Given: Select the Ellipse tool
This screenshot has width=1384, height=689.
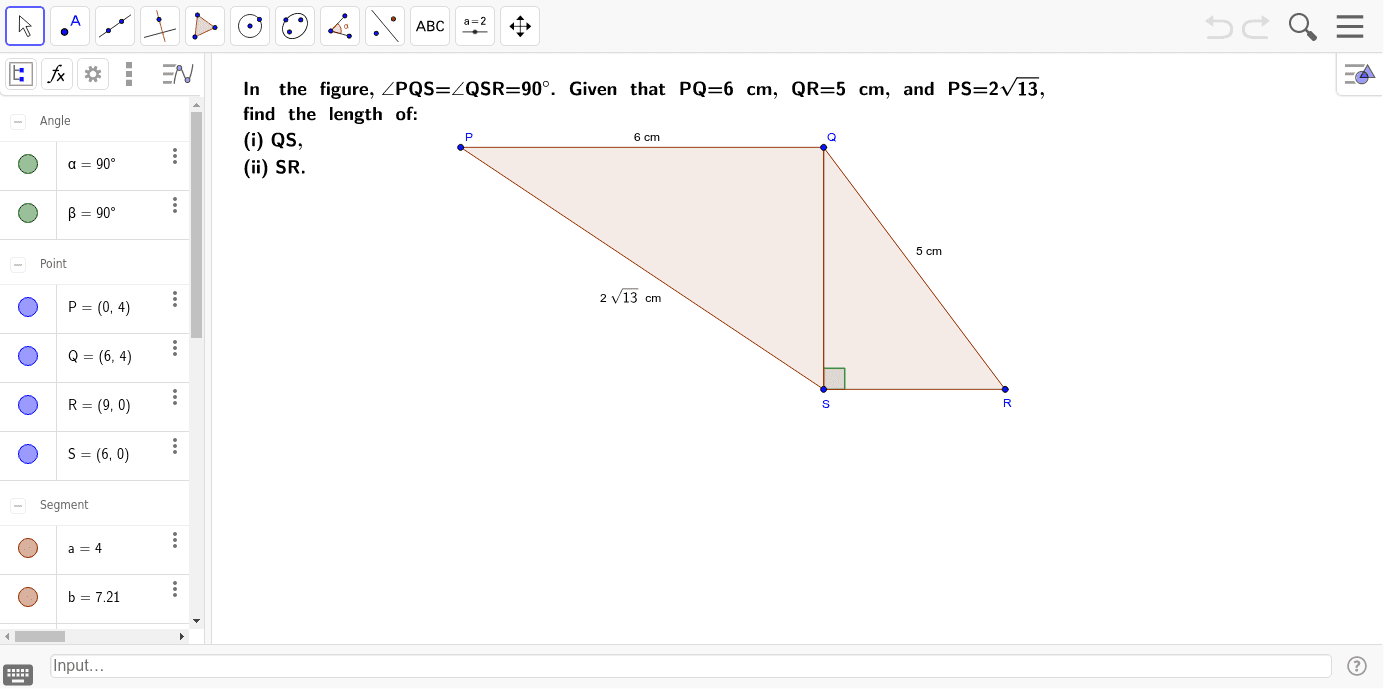Looking at the screenshot, I should click(x=295, y=26).
